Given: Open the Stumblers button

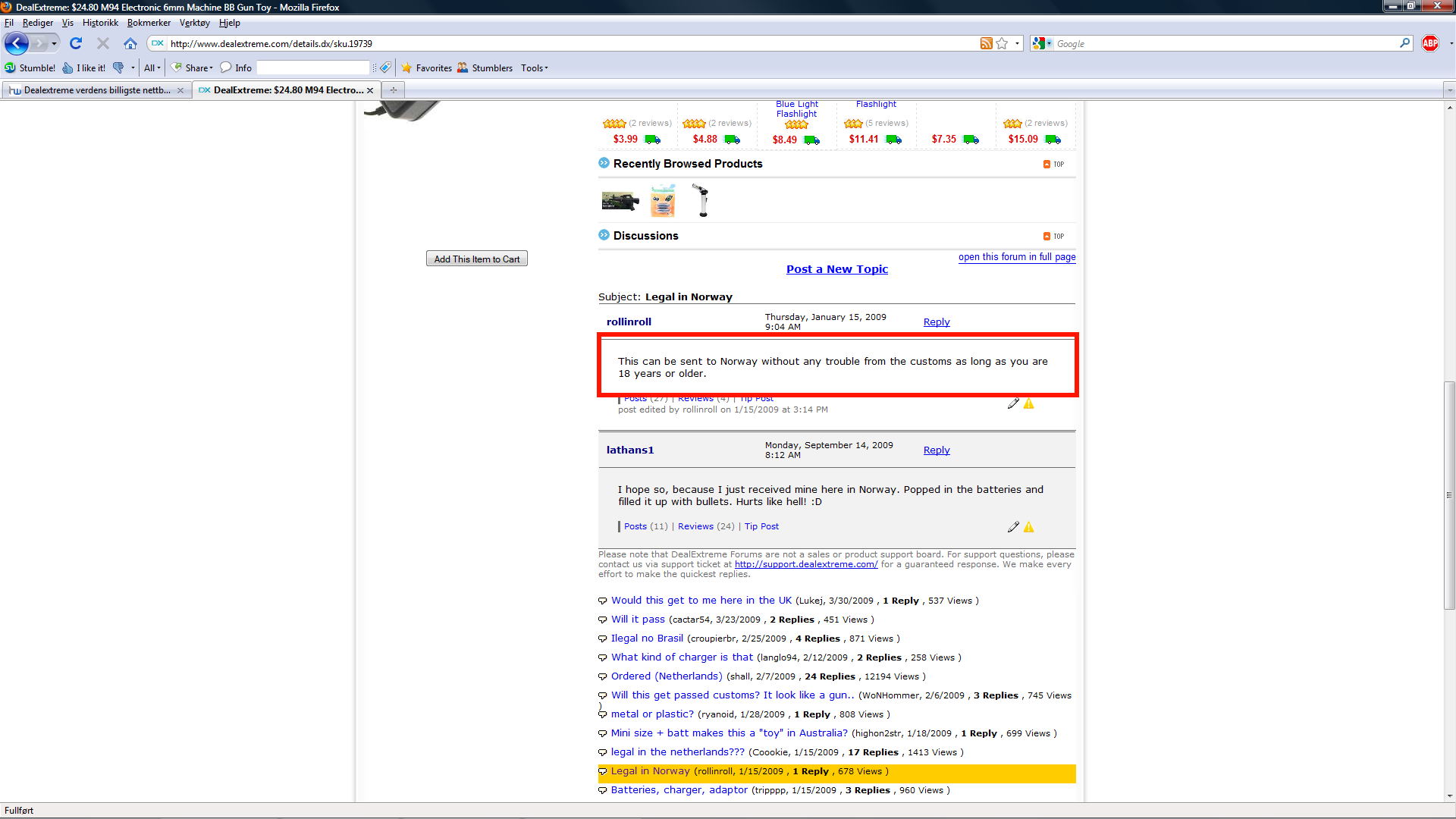Looking at the screenshot, I should pos(485,67).
